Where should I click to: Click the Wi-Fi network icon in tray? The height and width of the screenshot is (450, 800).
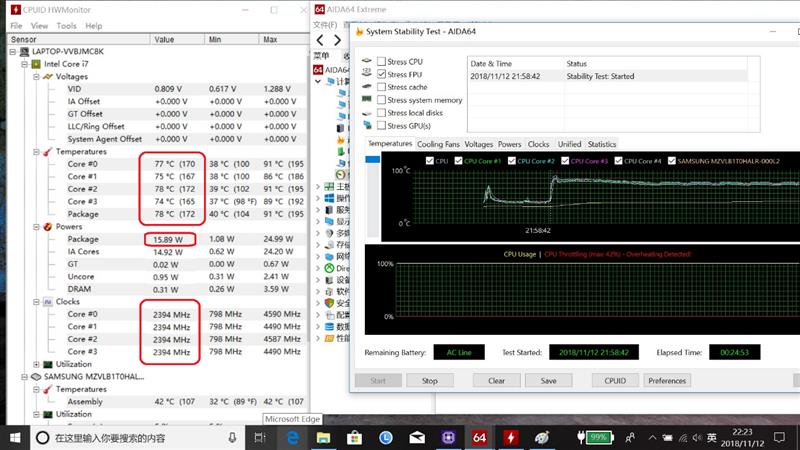pos(683,438)
